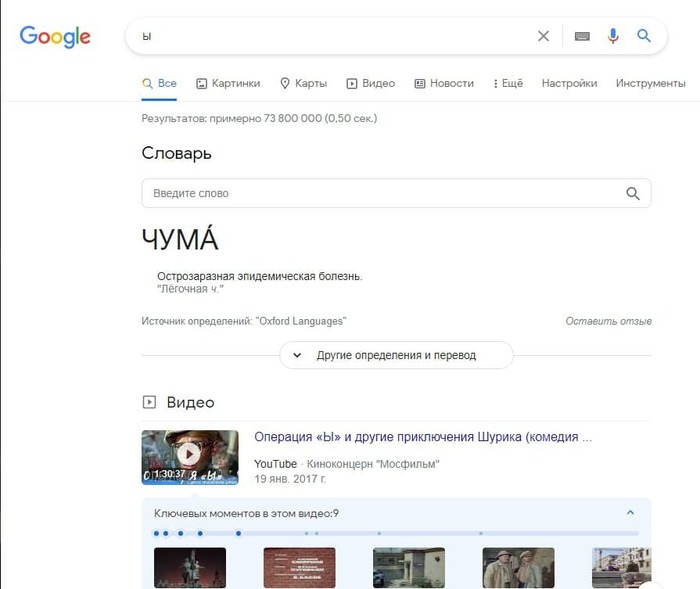This screenshot has width=700, height=589.
Task: Click the example phrase "Лёгочная ч."
Action: pos(190,289)
